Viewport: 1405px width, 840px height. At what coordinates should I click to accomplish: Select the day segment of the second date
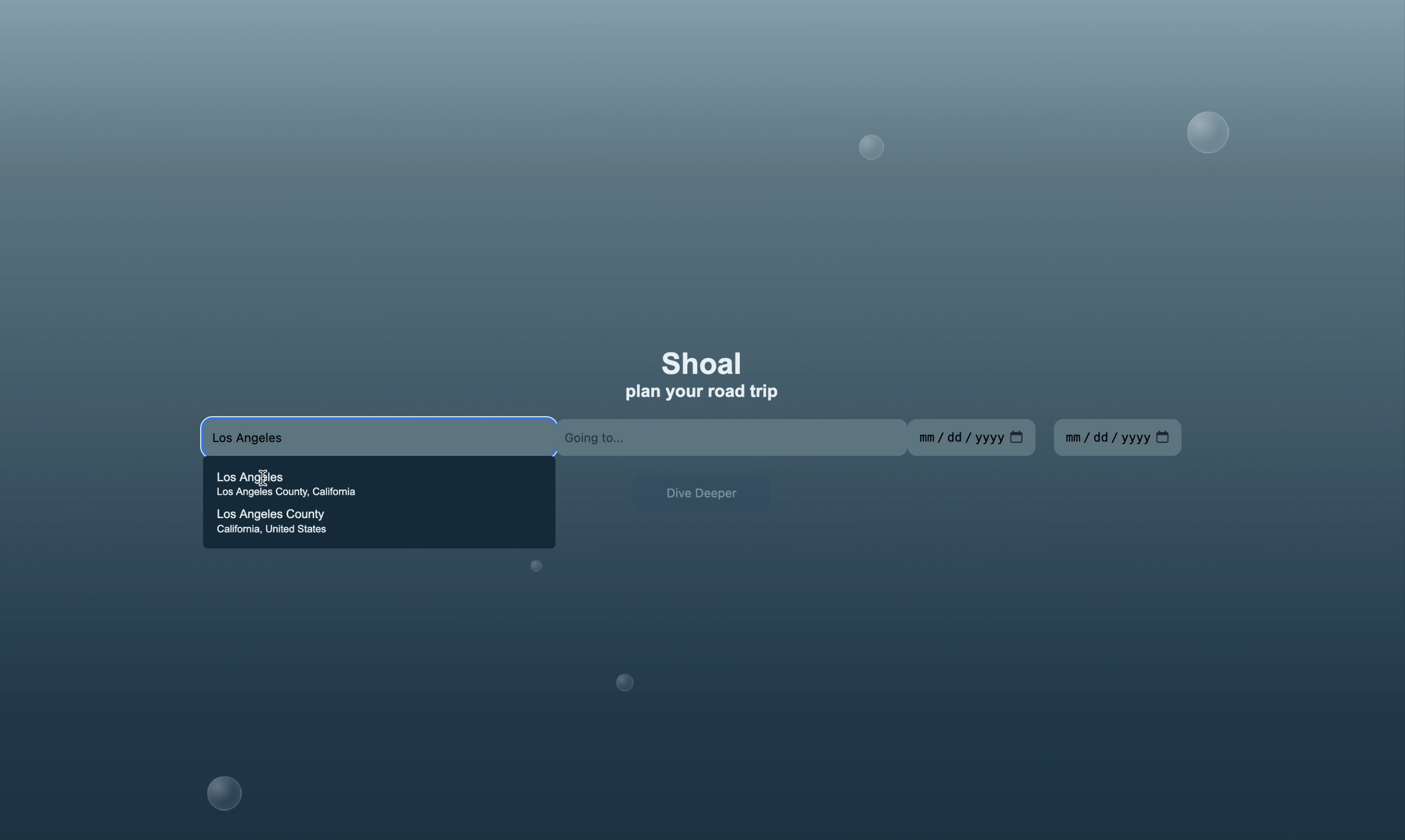(x=1100, y=438)
